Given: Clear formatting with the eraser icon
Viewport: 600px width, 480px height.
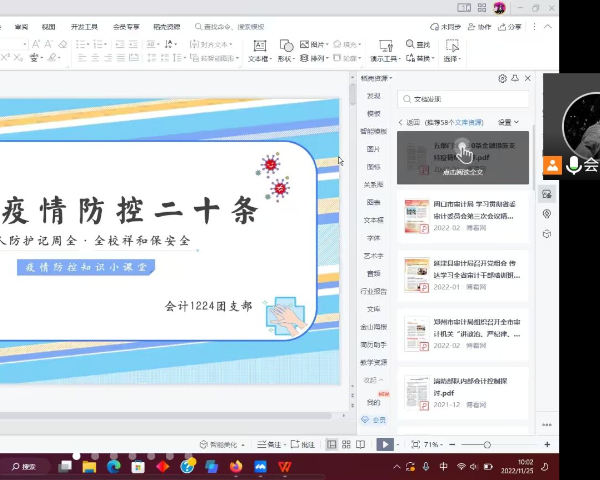Looking at the screenshot, I should [63, 44].
